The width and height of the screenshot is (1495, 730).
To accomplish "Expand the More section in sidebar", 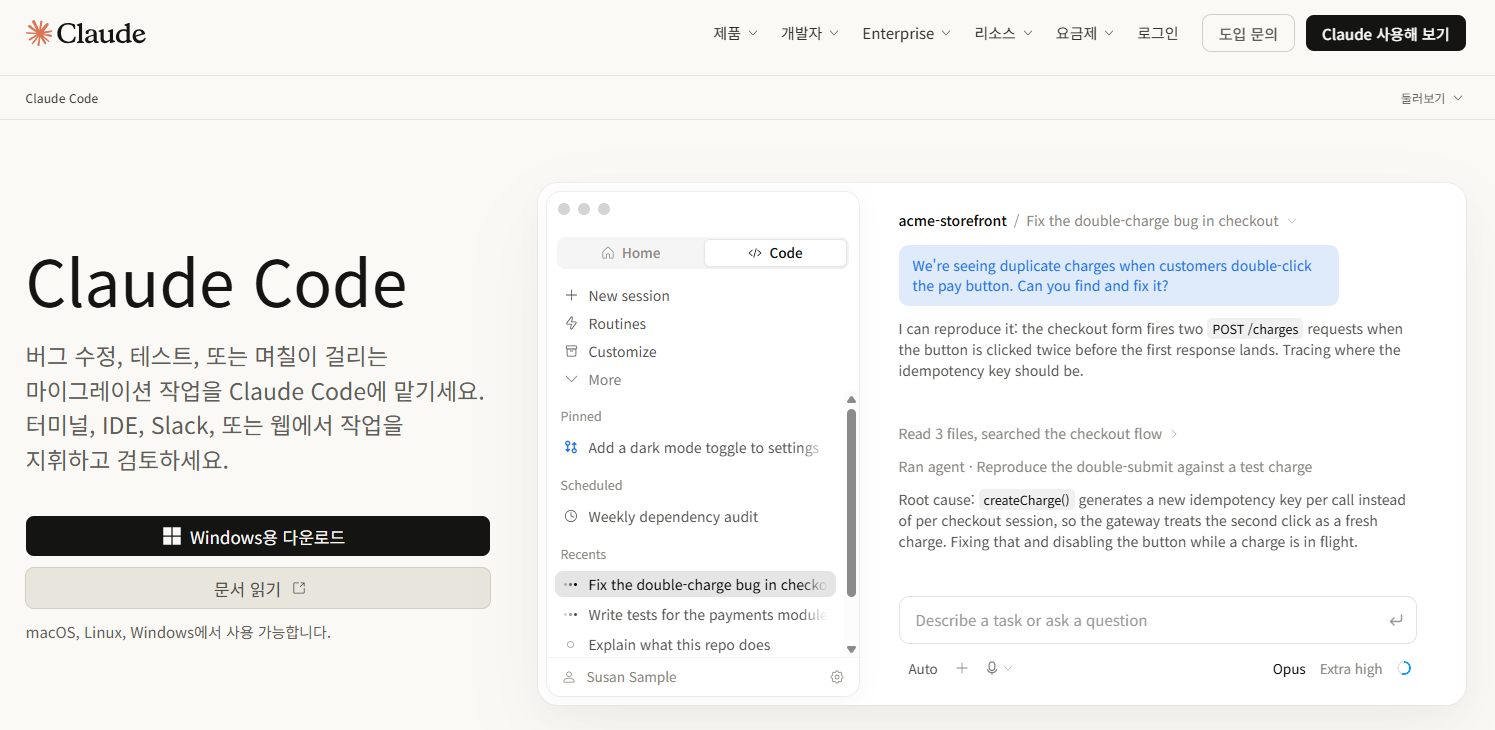I will coord(593,380).
